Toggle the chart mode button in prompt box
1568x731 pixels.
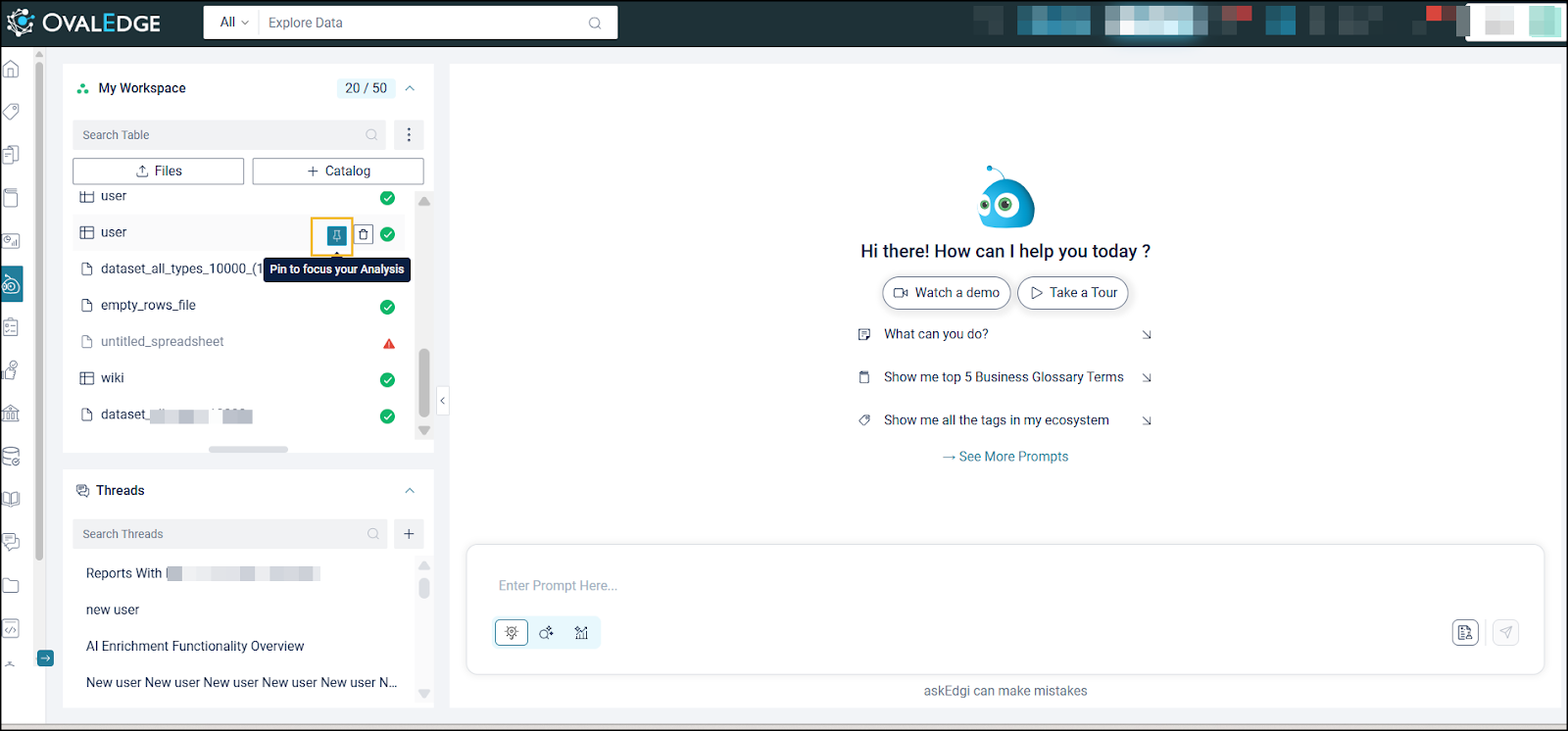[x=581, y=633]
